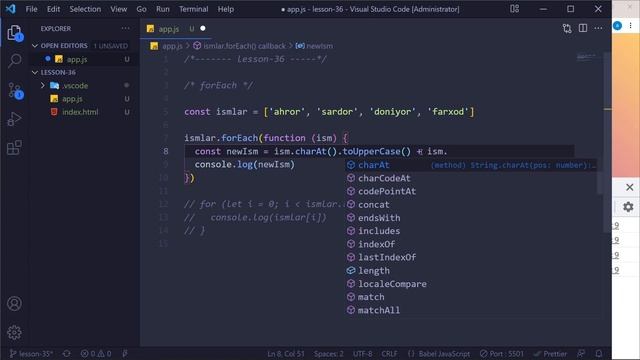Open app.js under OPEN EDITORS
This screenshot has width=640, height=360.
point(77,59)
